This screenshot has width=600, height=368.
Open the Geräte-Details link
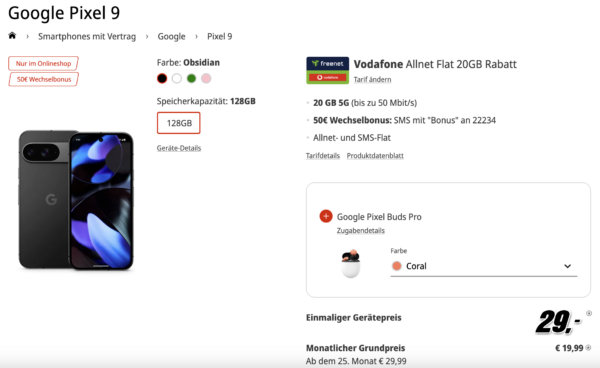179,148
